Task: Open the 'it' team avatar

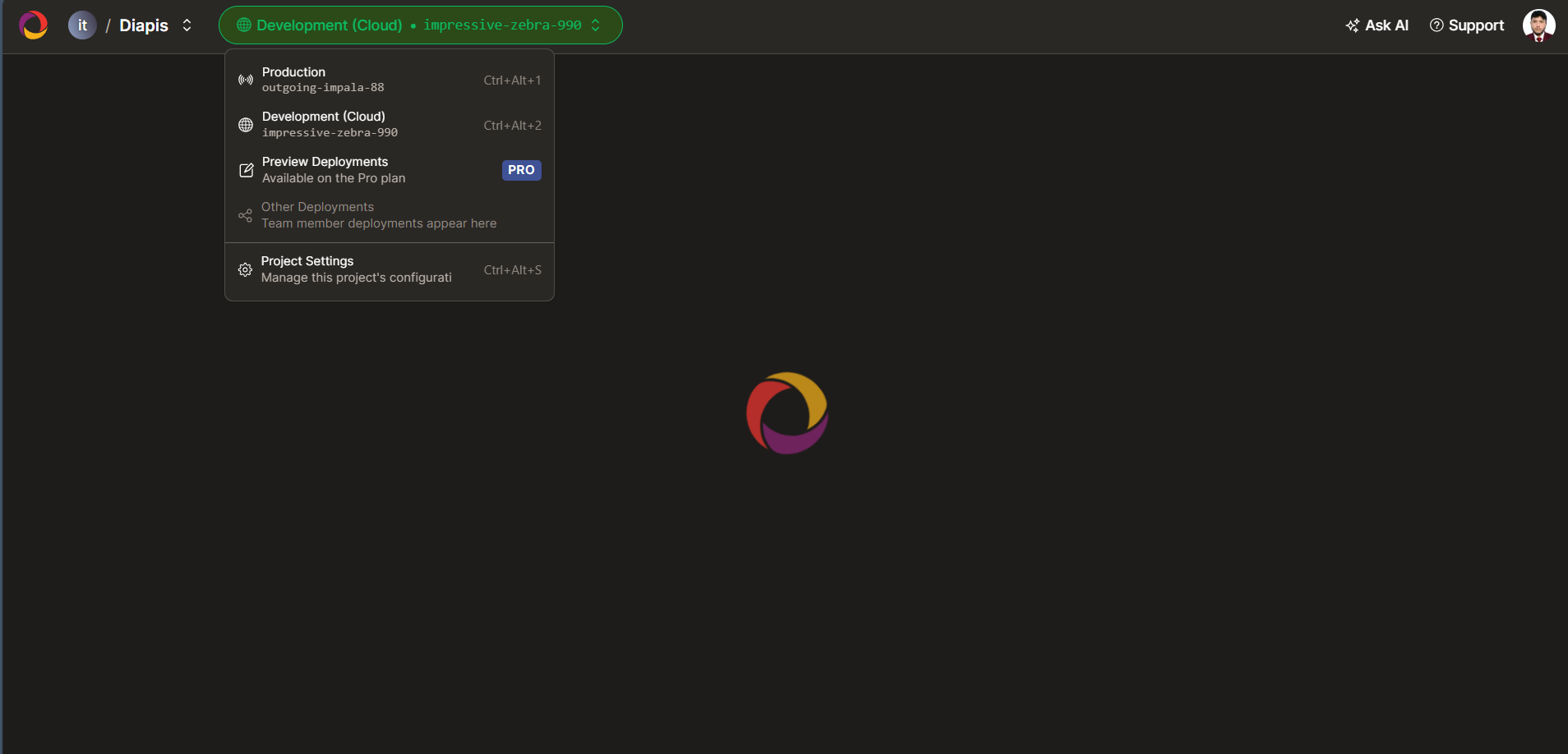Action: pyautogui.click(x=82, y=25)
